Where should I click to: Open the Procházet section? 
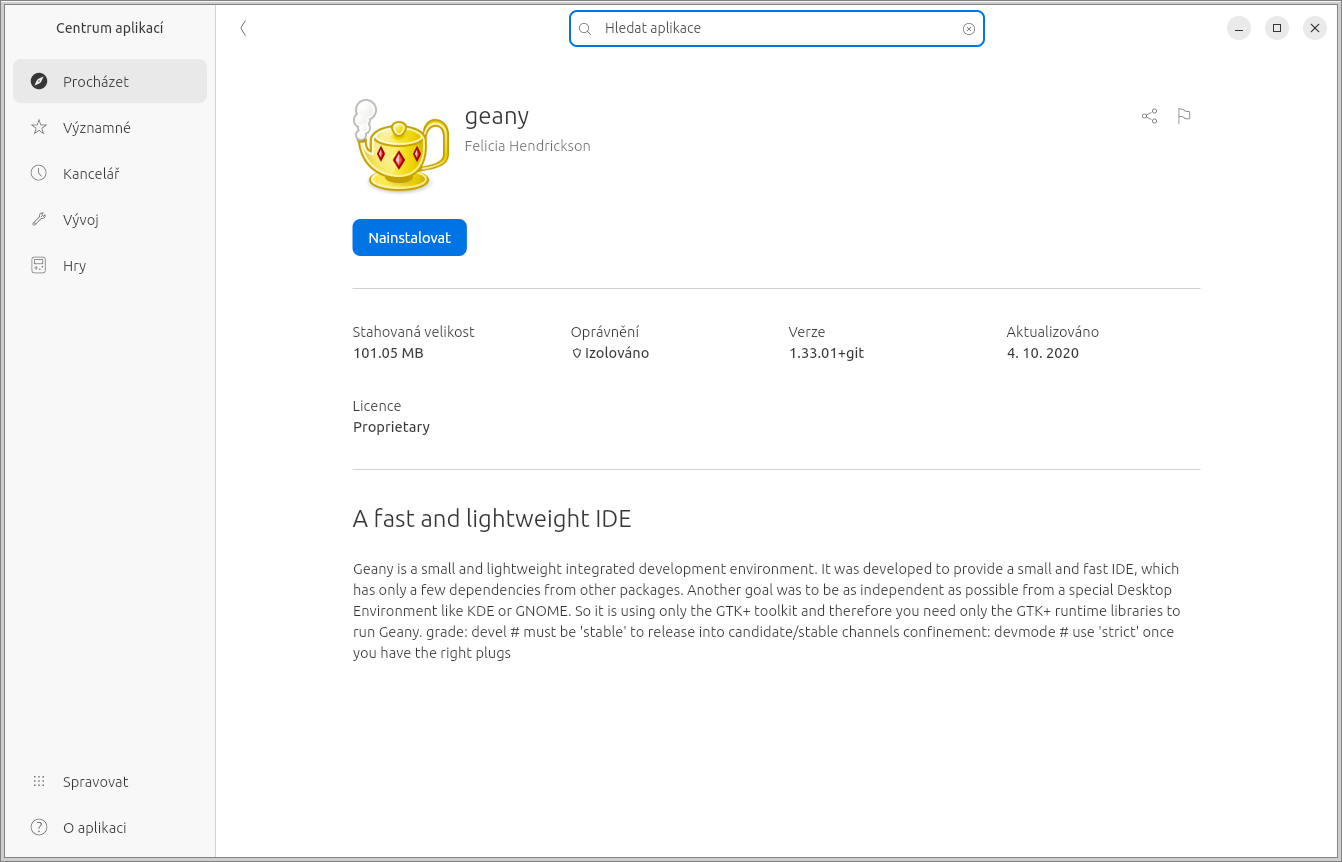(x=110, y=82)
